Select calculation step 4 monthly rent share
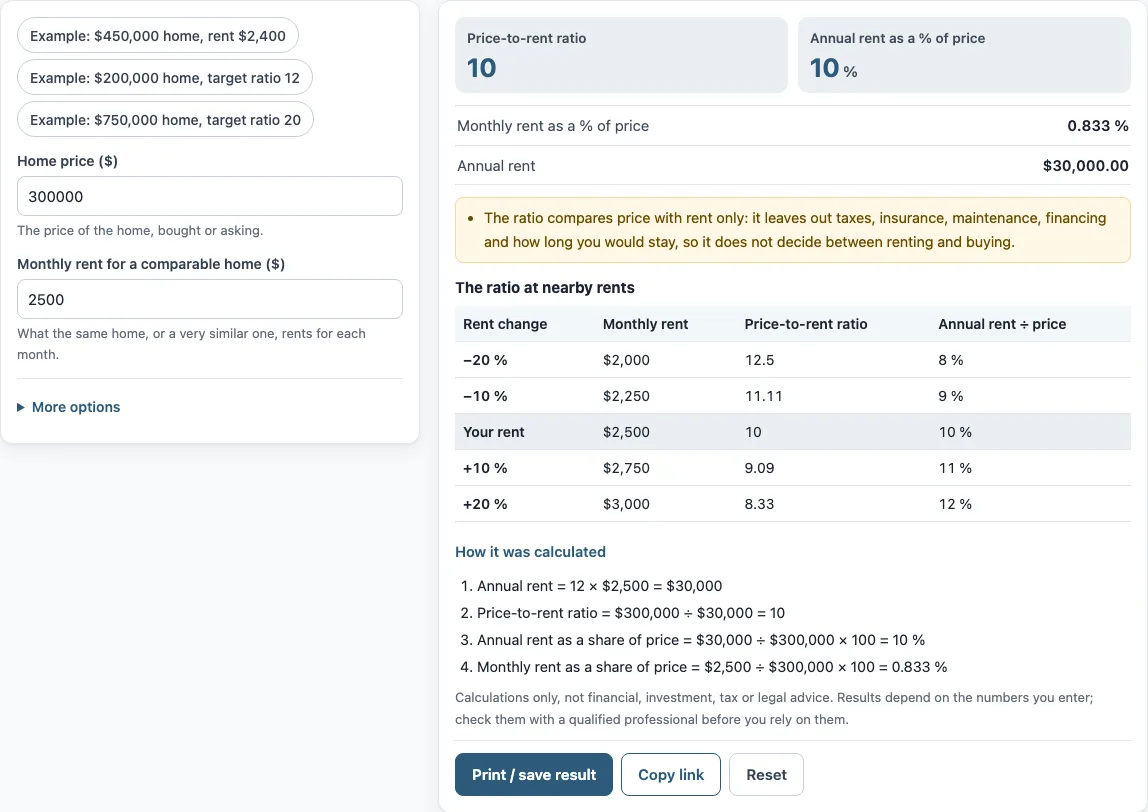The height and width of the screenshot is (812, 1148). (x=712, y=667)
